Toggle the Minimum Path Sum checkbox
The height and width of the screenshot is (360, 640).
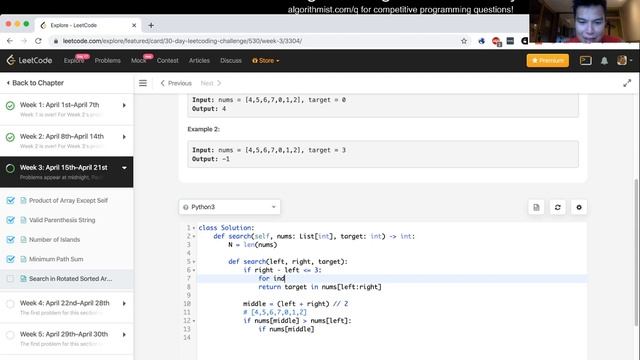point(10,259)
